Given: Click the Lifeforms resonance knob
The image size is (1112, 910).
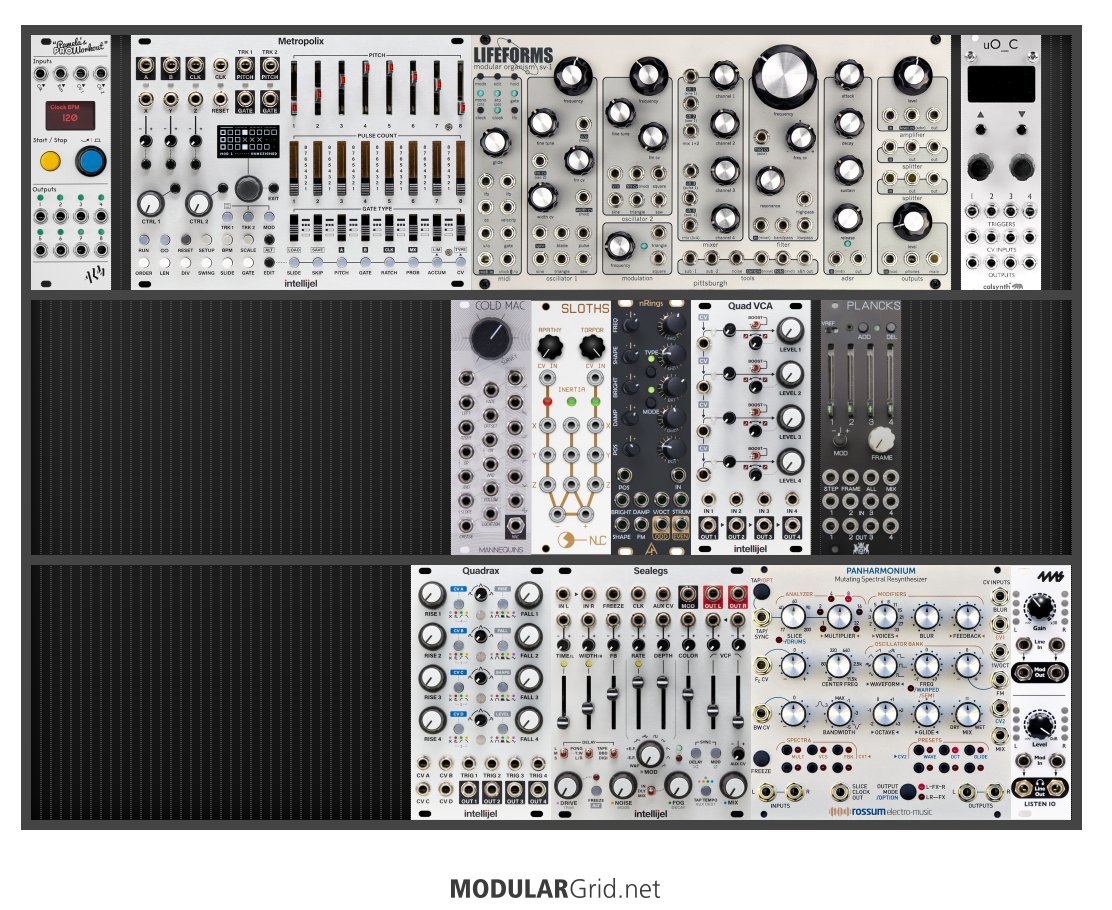Looking at the screenshot, I should (x=769, y=182).
